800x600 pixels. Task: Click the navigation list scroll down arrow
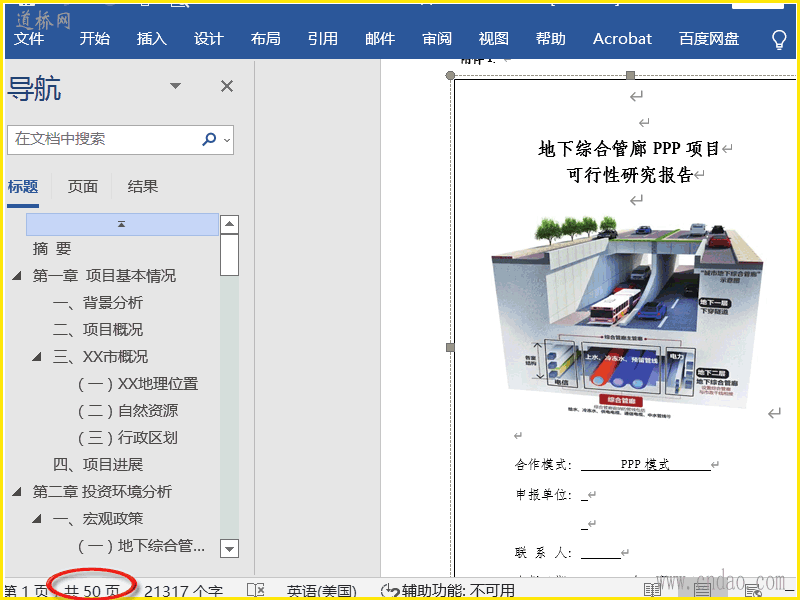click(x=230, y=549)
